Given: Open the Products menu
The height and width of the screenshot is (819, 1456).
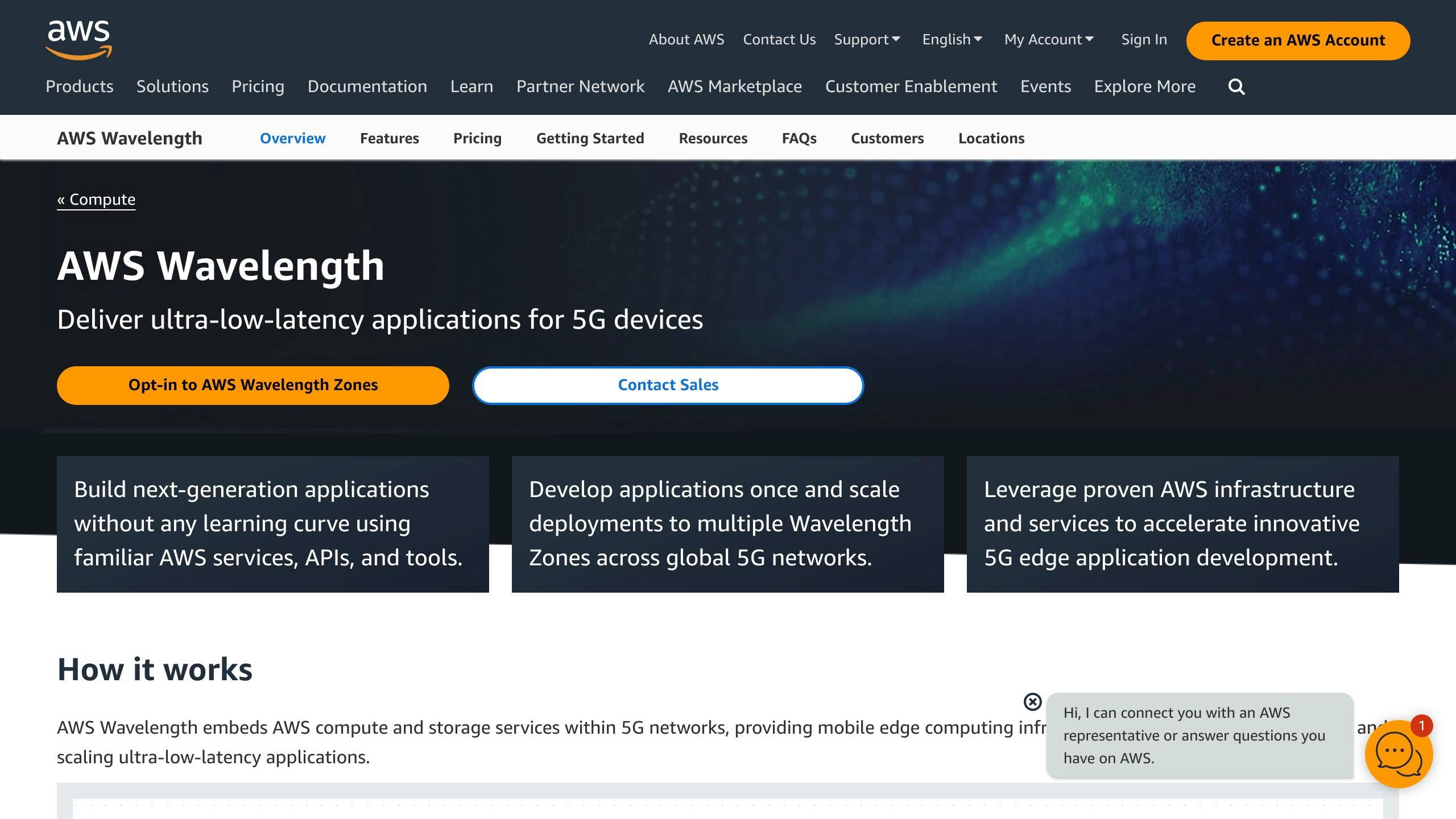Looking at the screenshot, I should [x=80, y=86].
